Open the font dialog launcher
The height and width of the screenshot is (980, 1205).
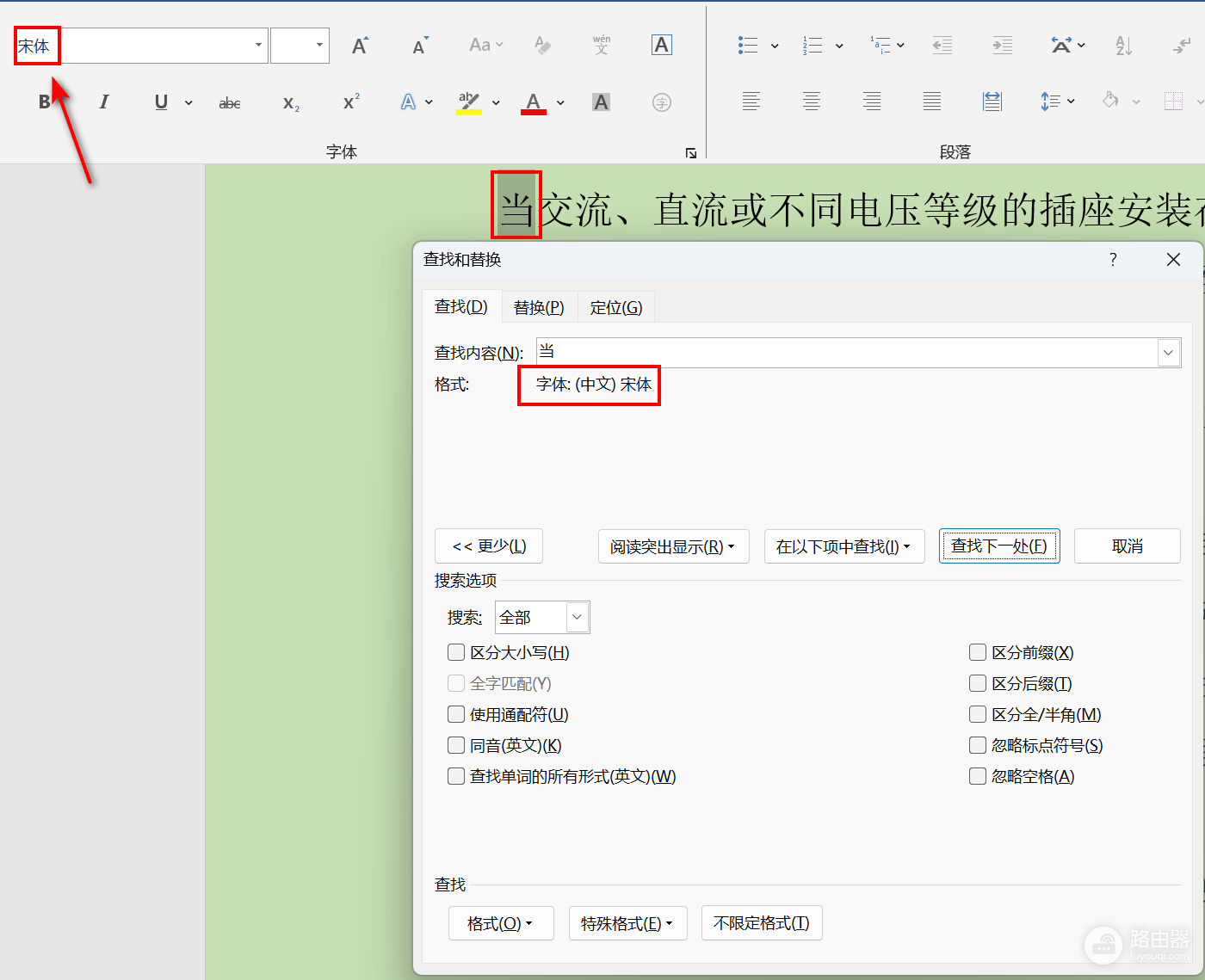691,153
